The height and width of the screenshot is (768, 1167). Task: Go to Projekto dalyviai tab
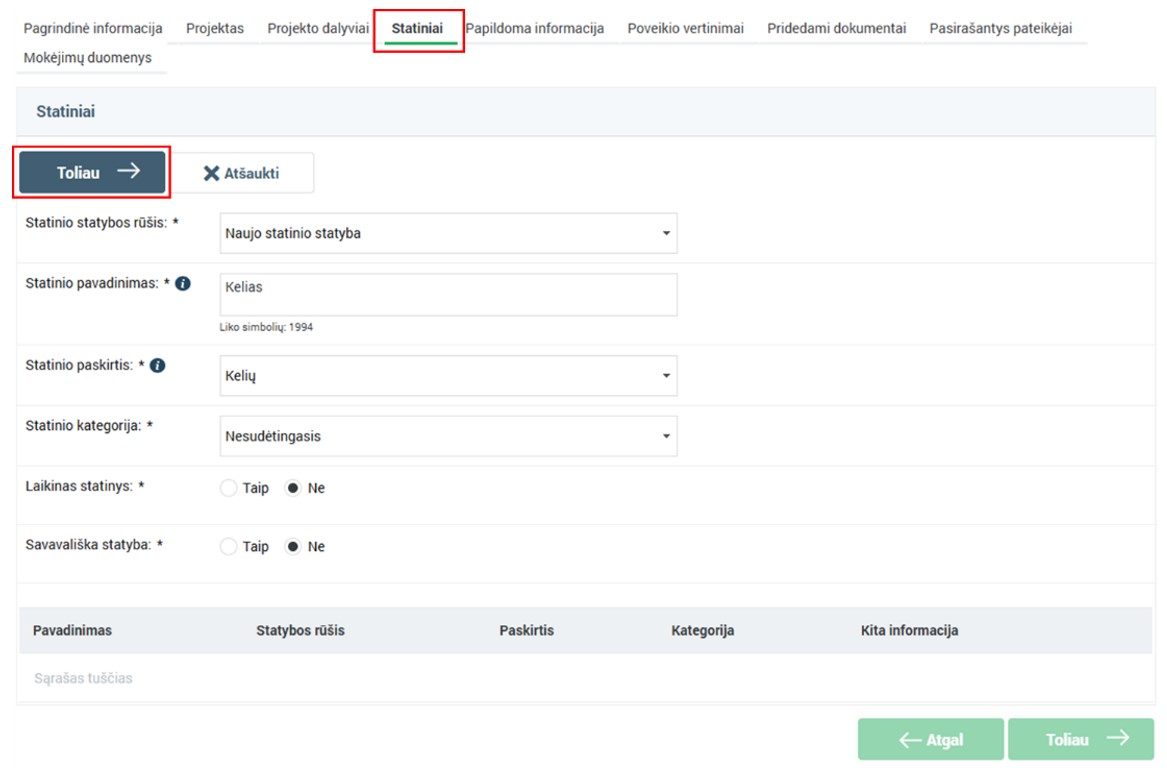point(318,28)
